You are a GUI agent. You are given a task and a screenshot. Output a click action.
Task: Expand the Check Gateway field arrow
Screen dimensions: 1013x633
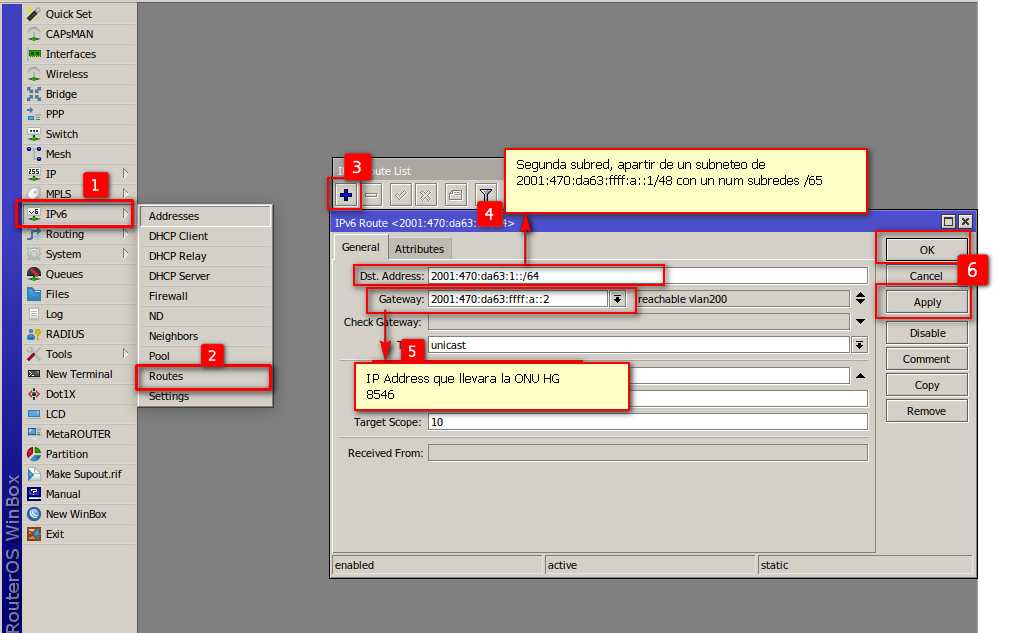point(859,322)
